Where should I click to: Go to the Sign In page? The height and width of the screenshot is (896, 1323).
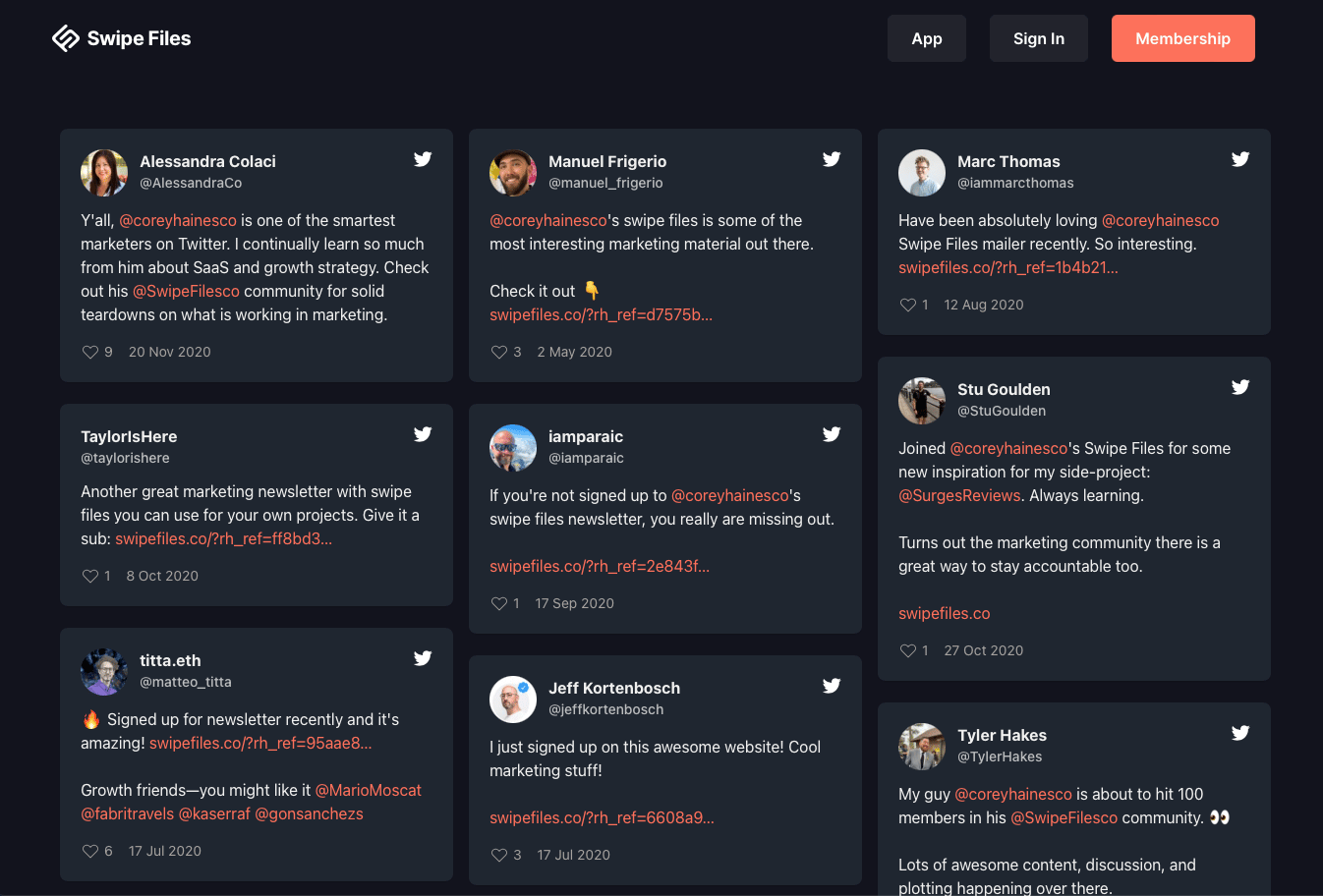[1039, 38]
